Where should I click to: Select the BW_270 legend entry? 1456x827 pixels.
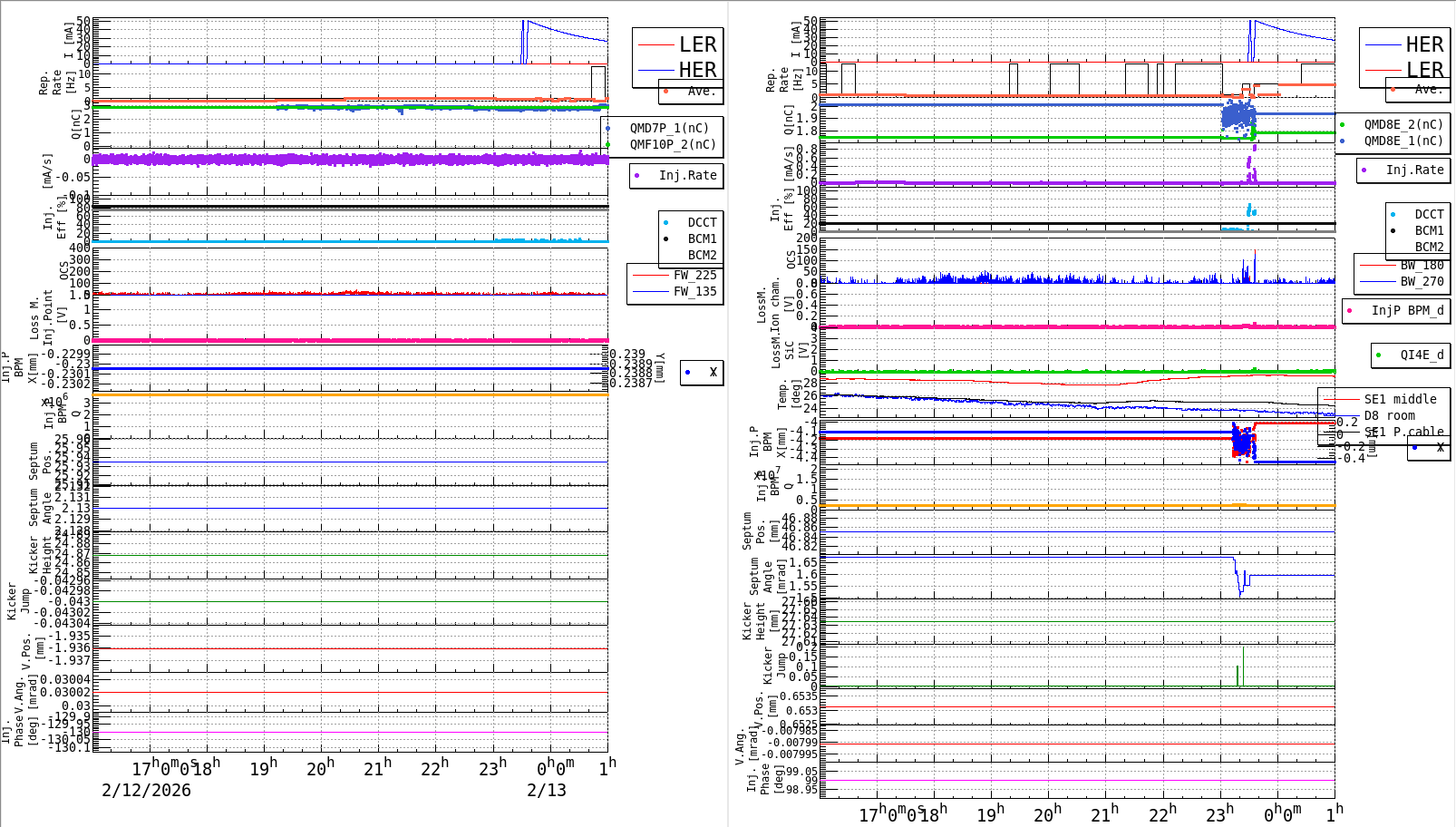(x=1422, y=281)
